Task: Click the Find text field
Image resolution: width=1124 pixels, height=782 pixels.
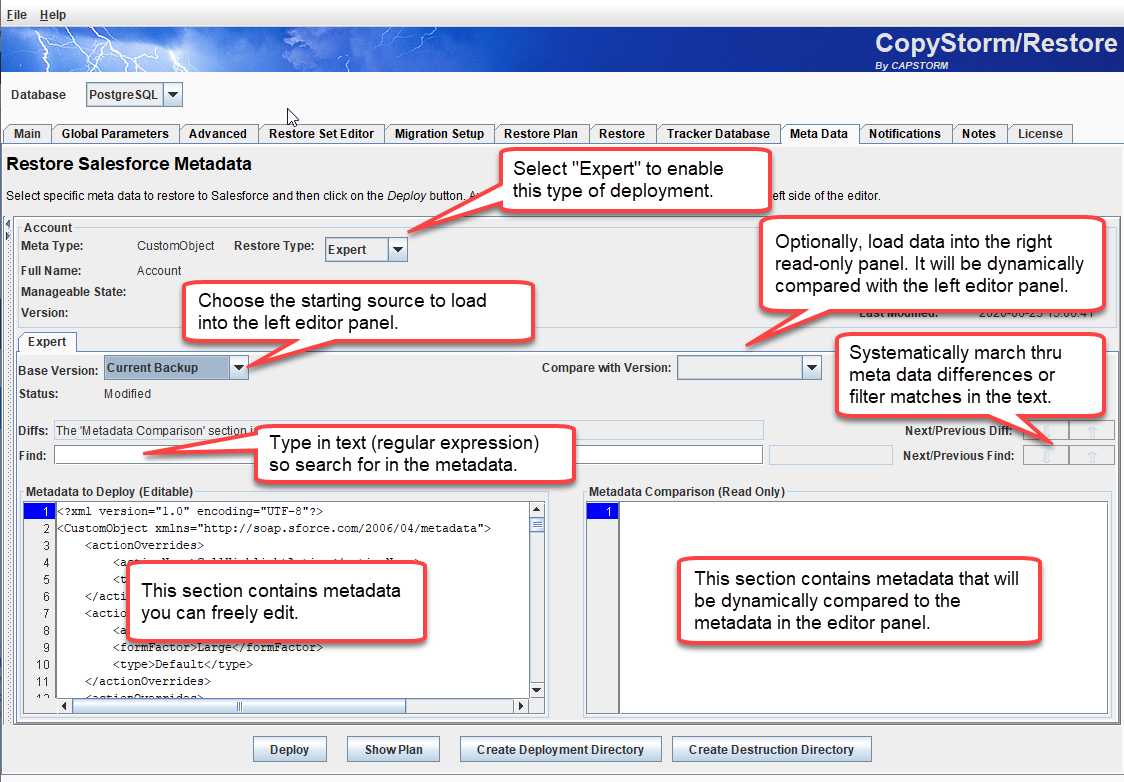Action: (409, 455)
